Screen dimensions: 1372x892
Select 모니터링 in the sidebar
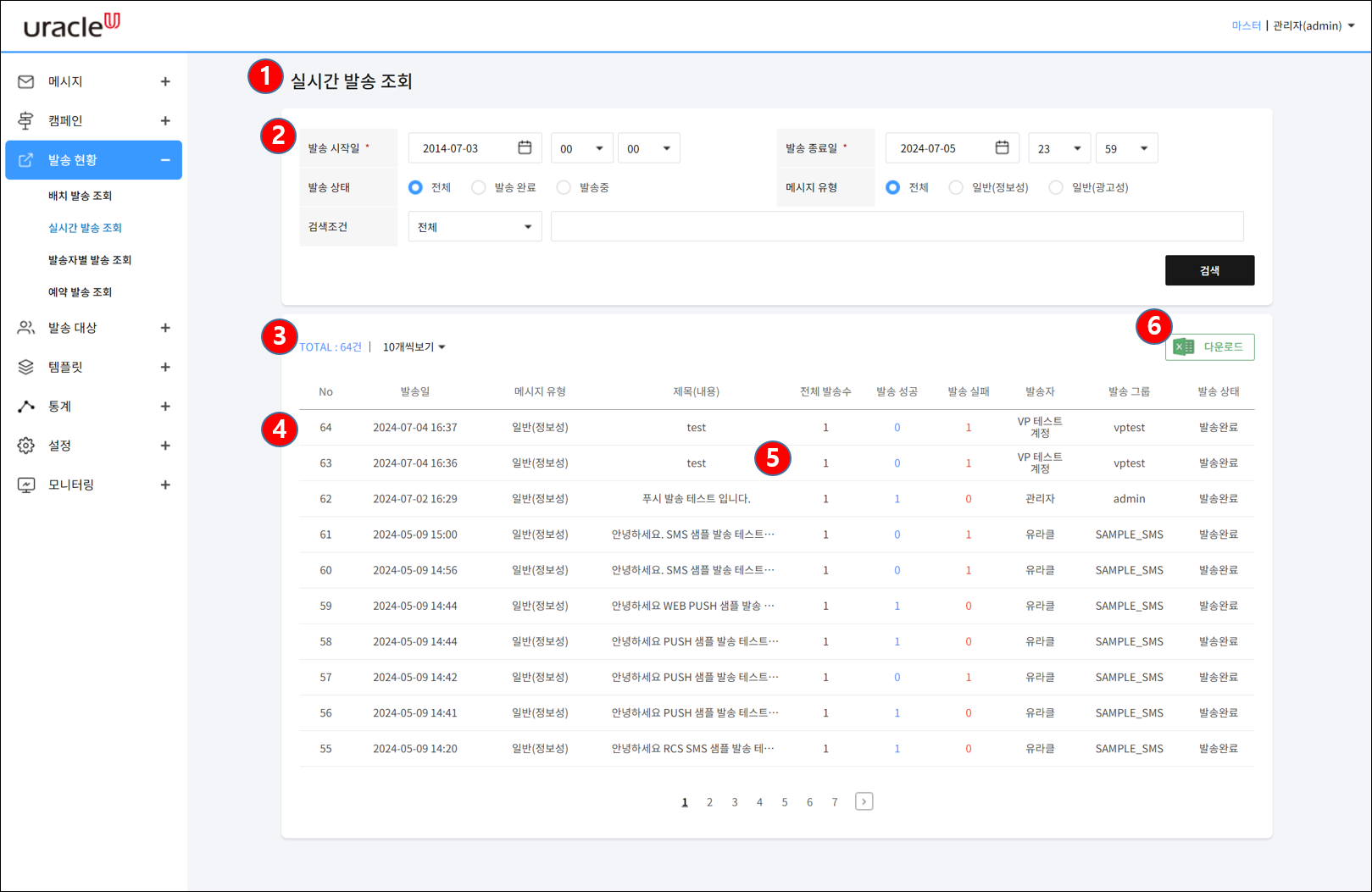(71, 485)
